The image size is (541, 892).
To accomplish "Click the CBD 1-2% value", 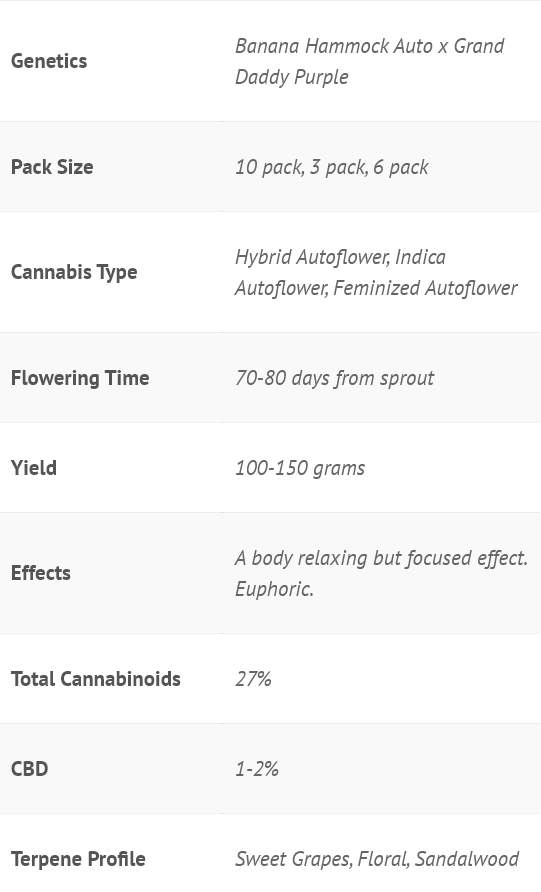I will (257, 769).
